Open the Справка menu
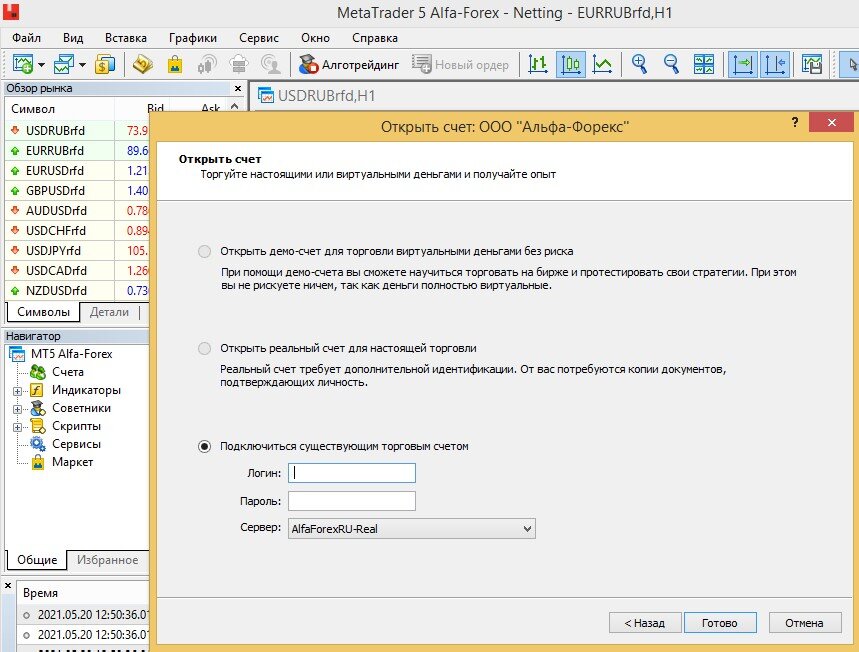859x652 pixels. (375, 38)
